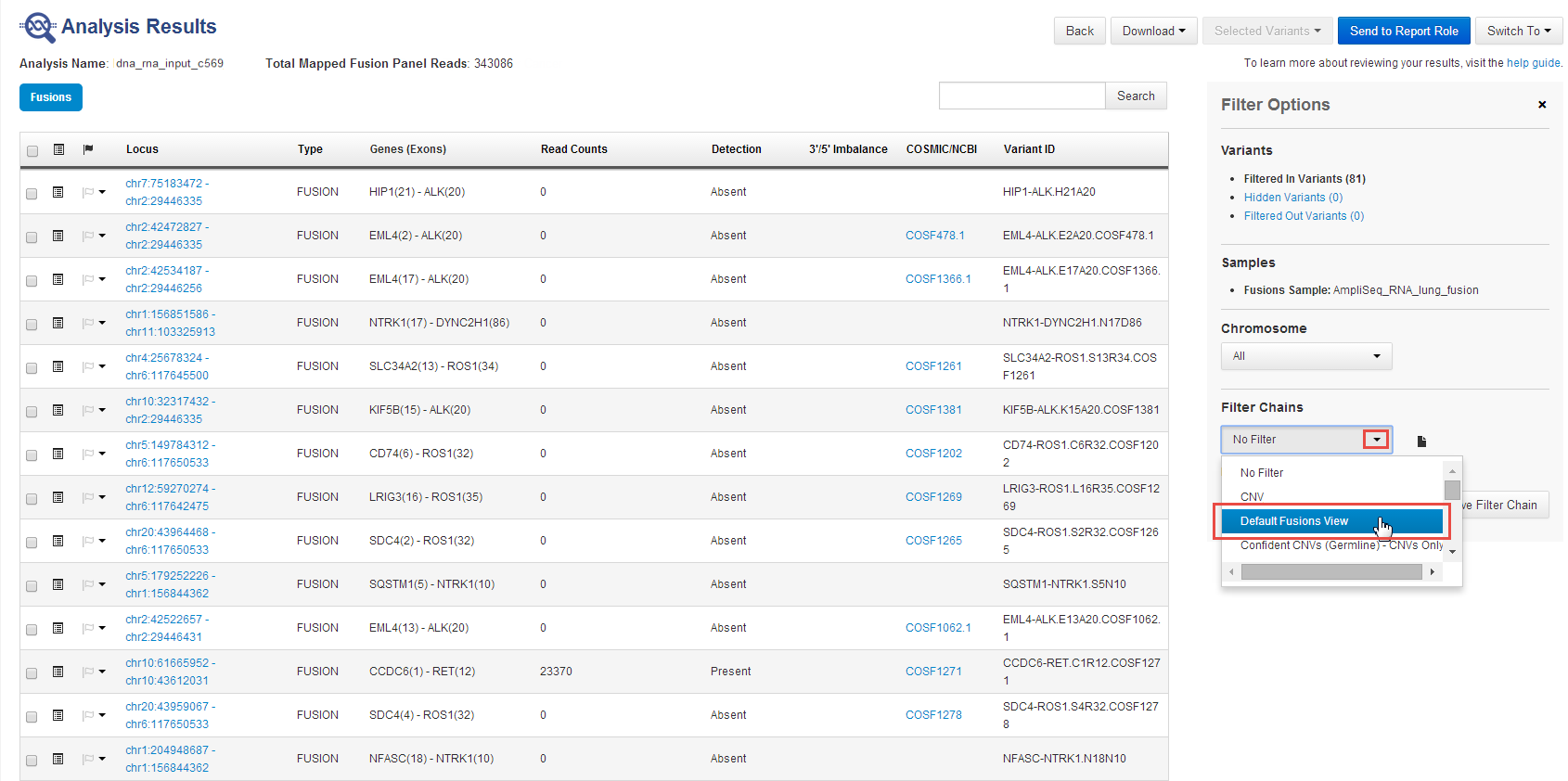Click the details column header icon
Viewport: 1568px width, 781px height.
click(58, 149)
